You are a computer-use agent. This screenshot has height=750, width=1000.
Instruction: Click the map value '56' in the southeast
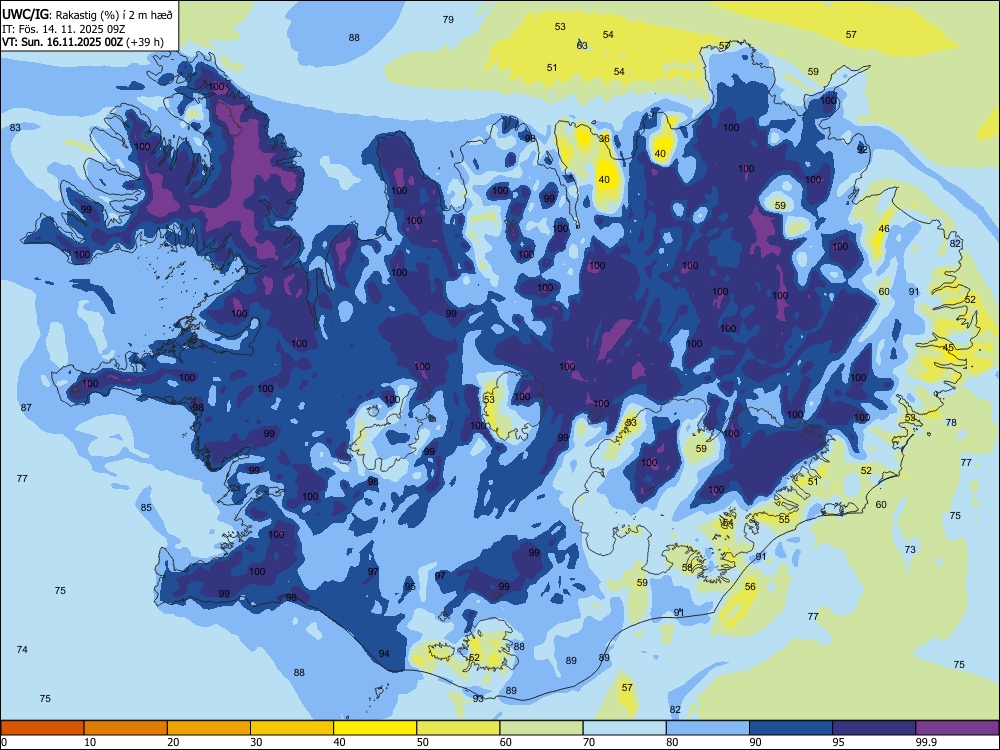tap(750, 587)
